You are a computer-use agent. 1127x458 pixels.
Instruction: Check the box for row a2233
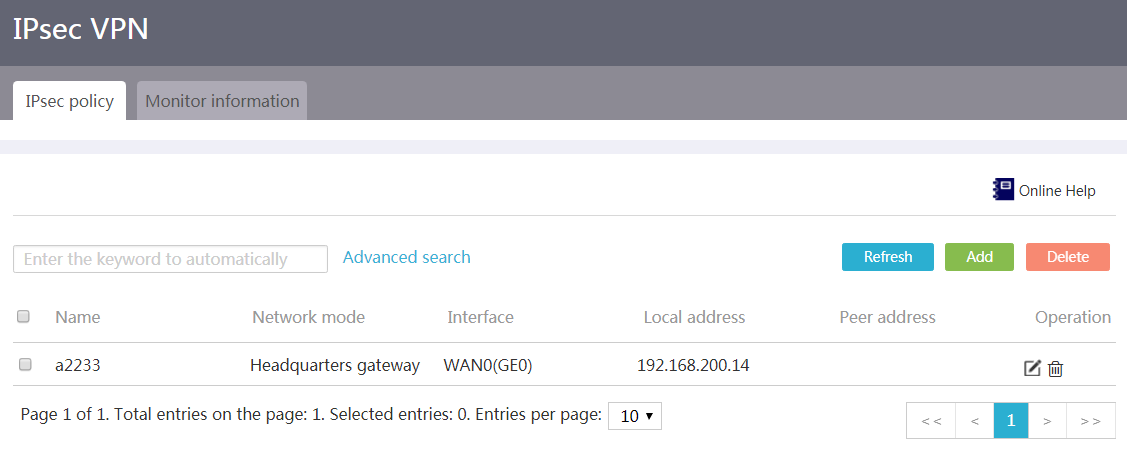[25, 365]
